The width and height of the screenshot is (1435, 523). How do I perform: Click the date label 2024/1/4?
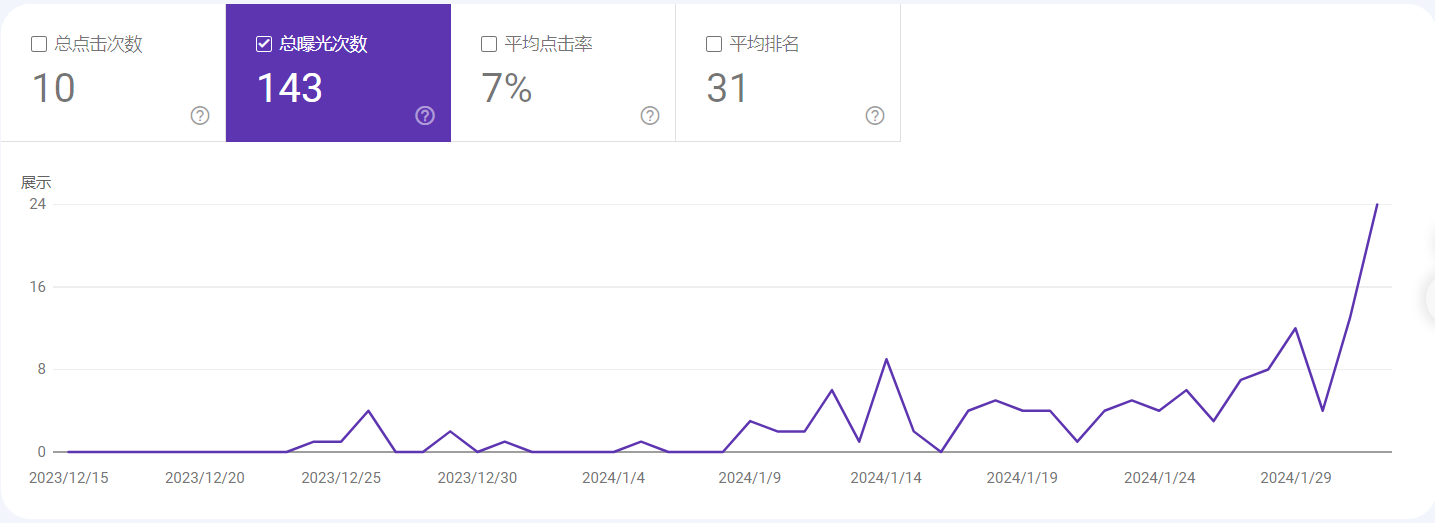[614, 478]
